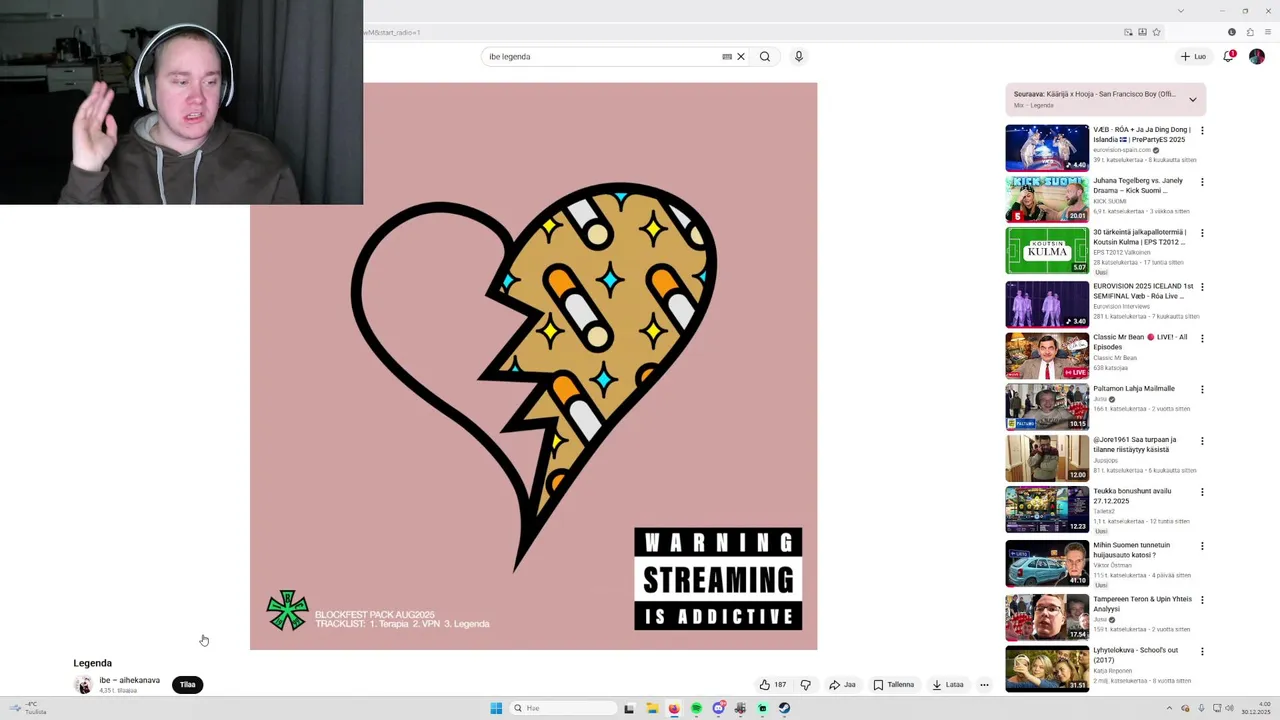The image size is (1280, 720).
Task: Open the browser tab list dropdown arrow
Action: coord(1181,10)
